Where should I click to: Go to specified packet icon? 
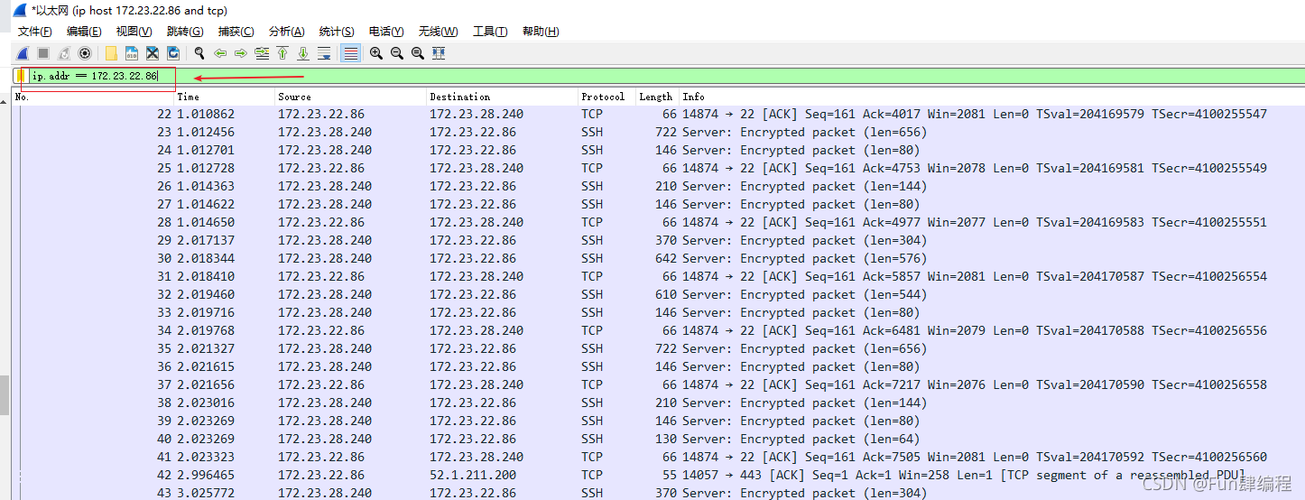tap(262, 53)
